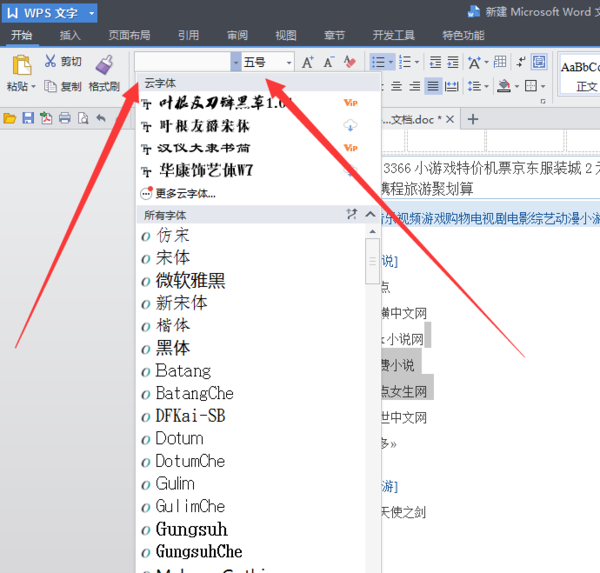Open a file with the folder icon
The width and height of the screenshot is (600, 573).
coord(10,118)
